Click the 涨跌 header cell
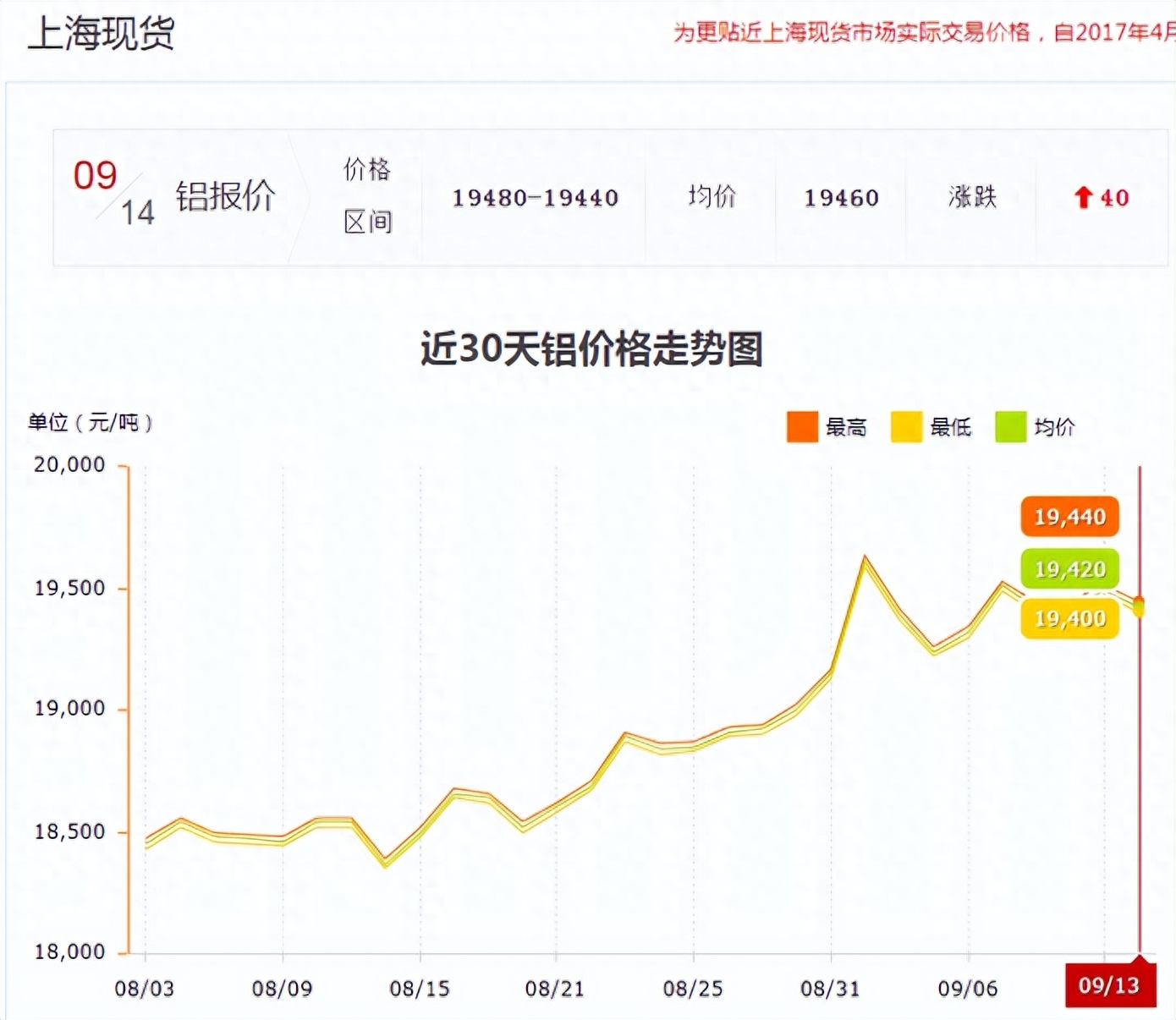The image size is (1176, 1020). (973, 197)
